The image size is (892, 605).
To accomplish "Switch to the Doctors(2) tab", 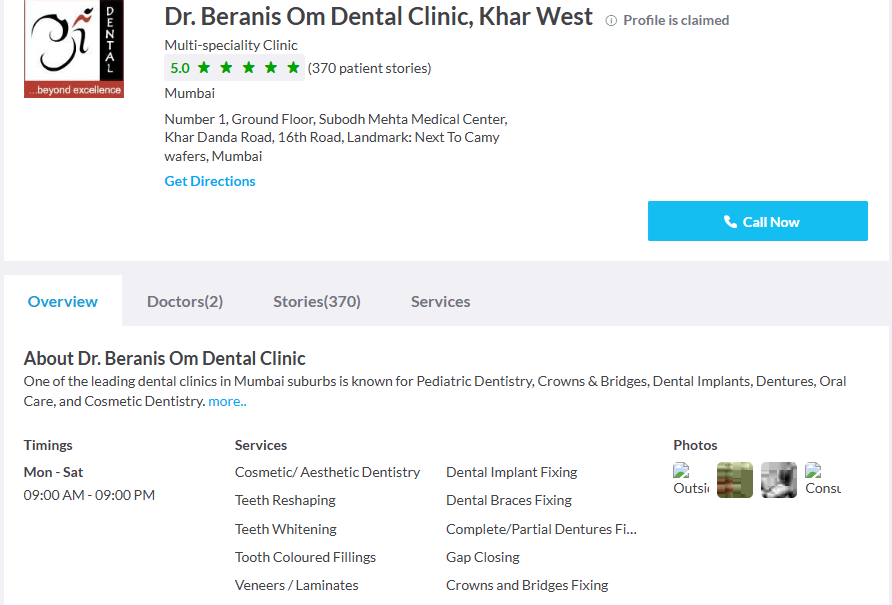I will tap(184, 301).
